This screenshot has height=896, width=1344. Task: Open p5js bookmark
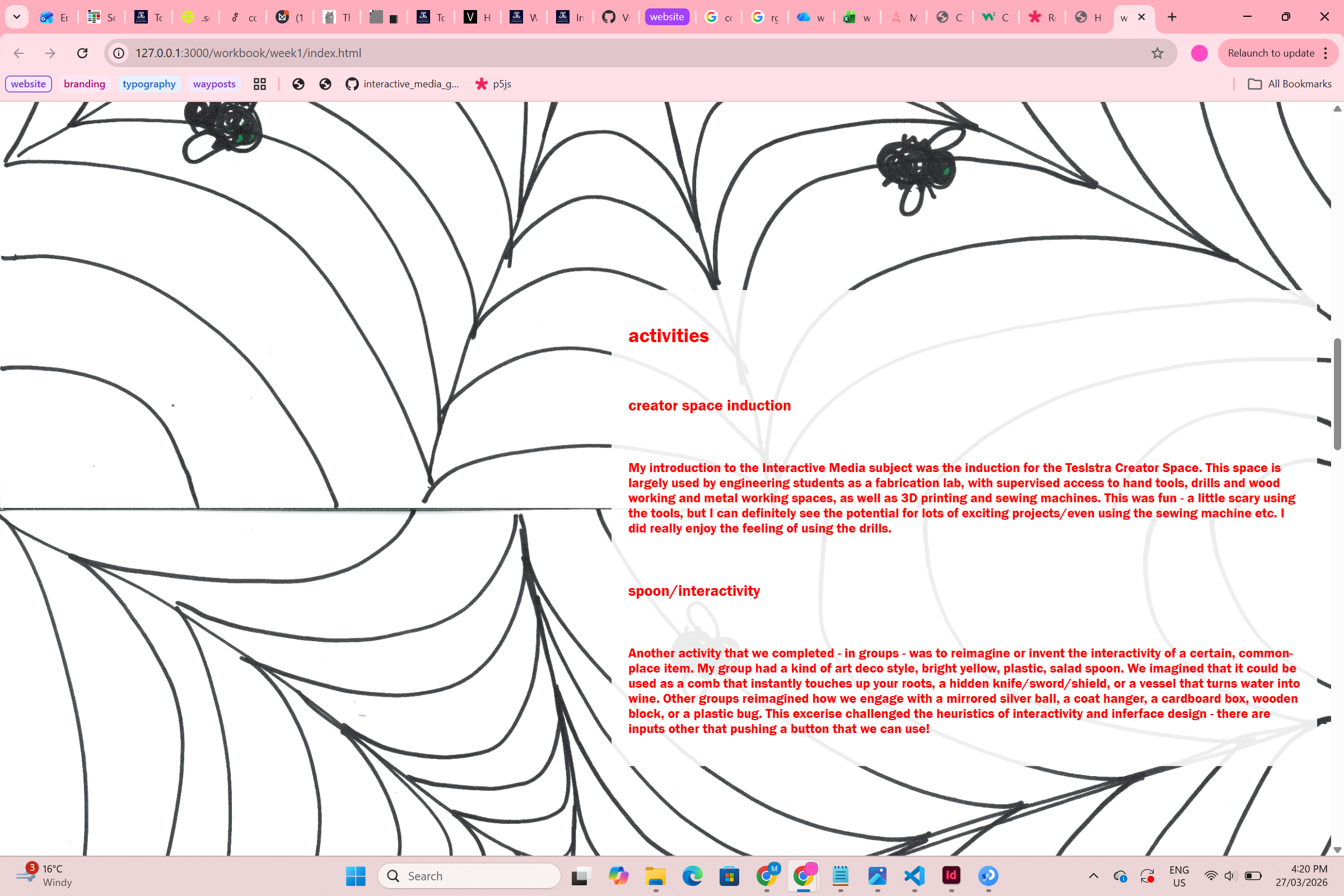493,84
